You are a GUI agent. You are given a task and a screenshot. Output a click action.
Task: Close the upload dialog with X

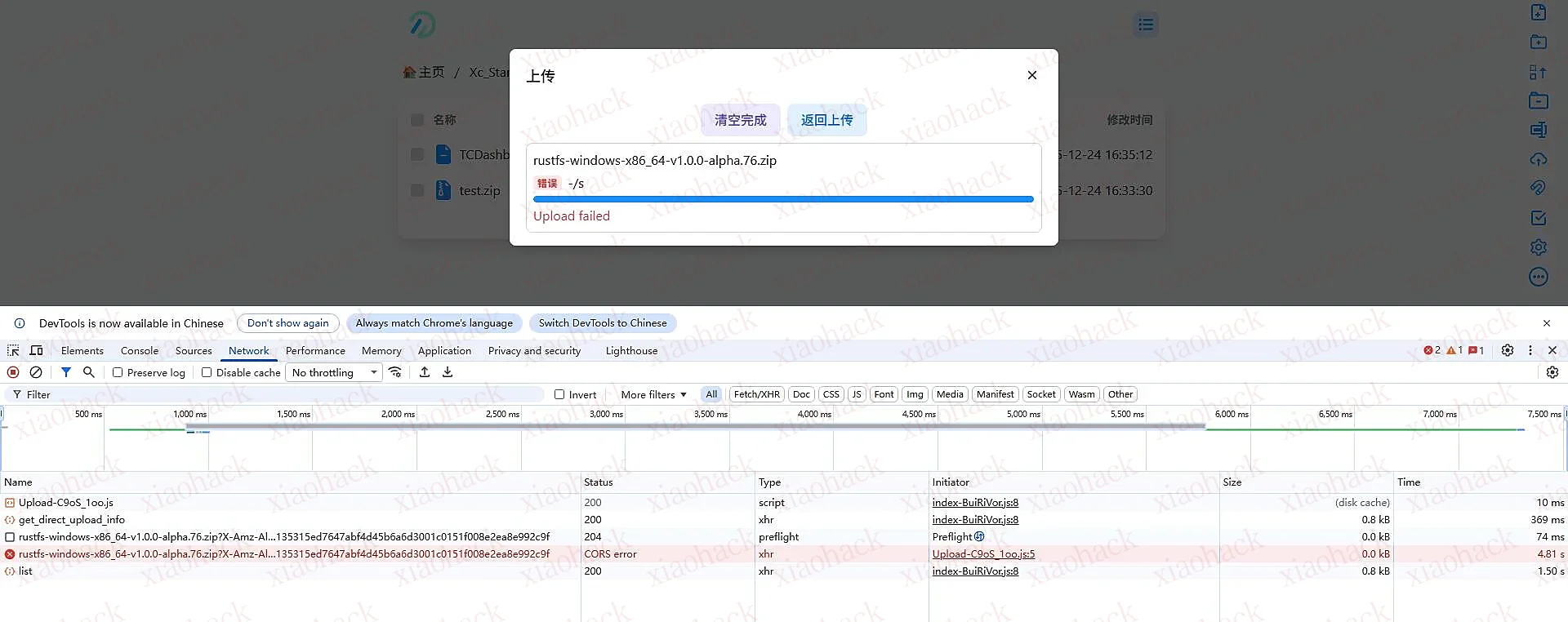point(1032,75)
